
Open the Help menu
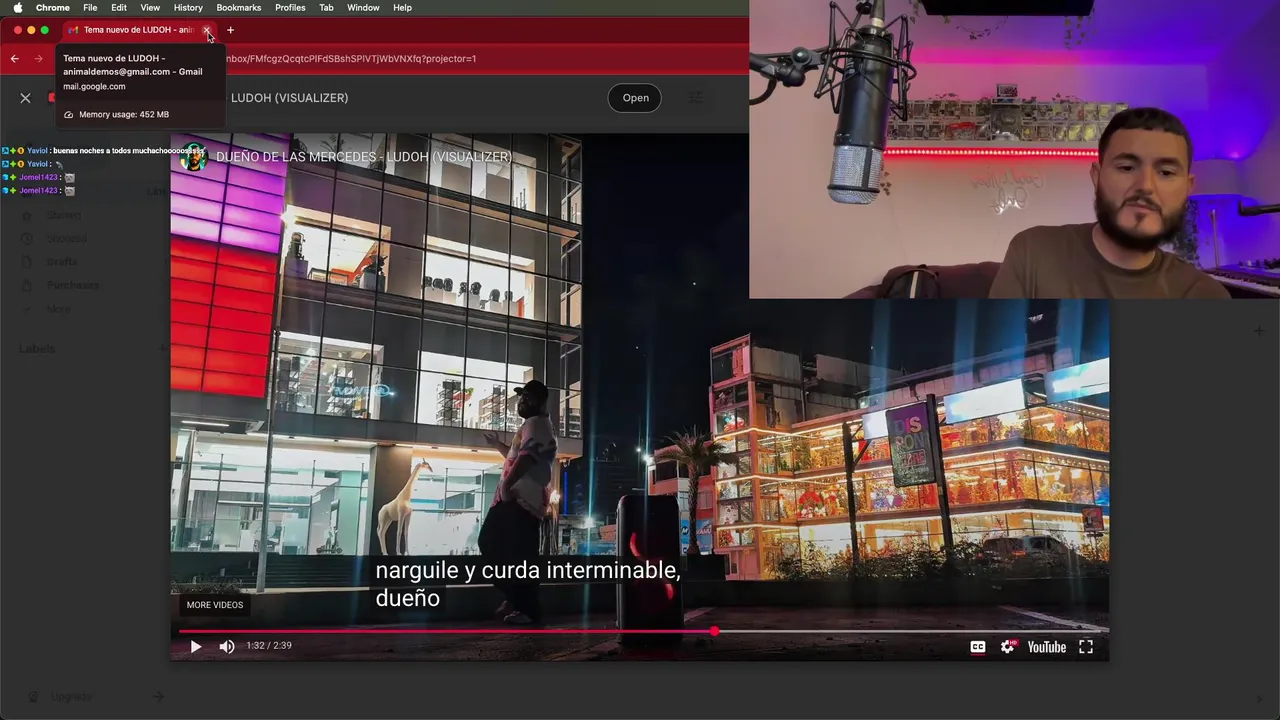[x=402, y=8]
